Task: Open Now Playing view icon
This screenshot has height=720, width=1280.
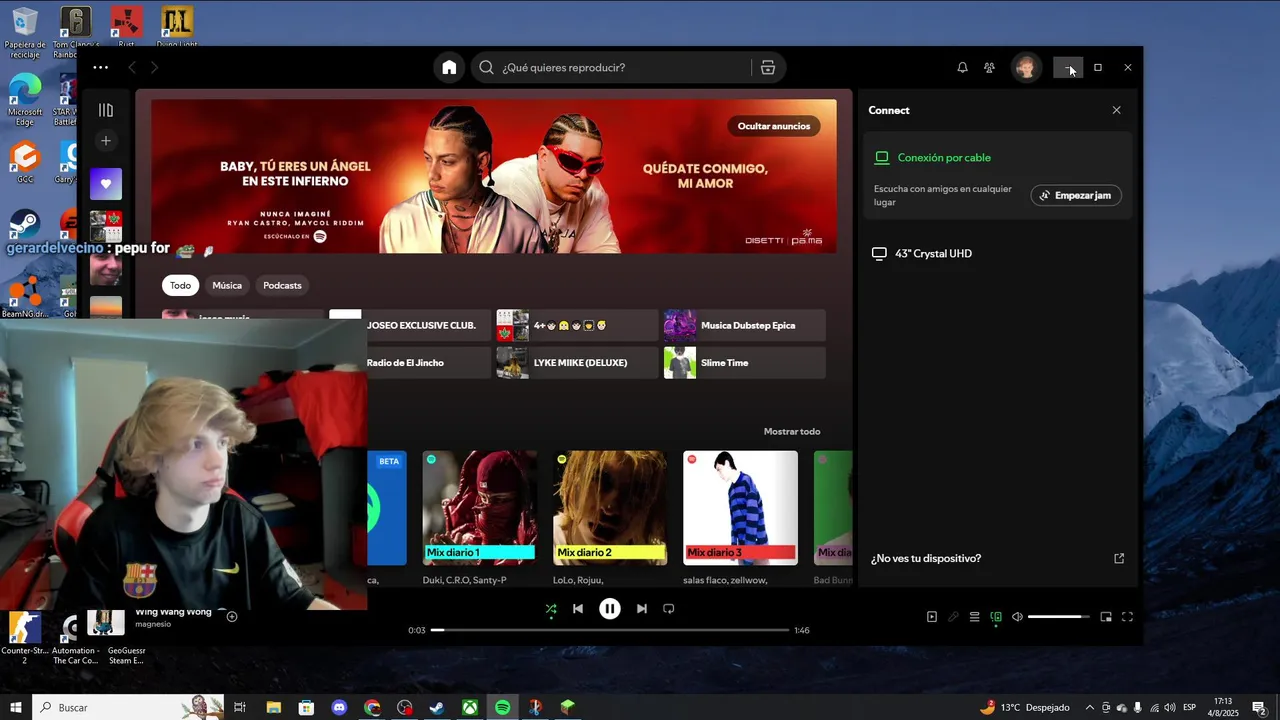Action: 932,617
